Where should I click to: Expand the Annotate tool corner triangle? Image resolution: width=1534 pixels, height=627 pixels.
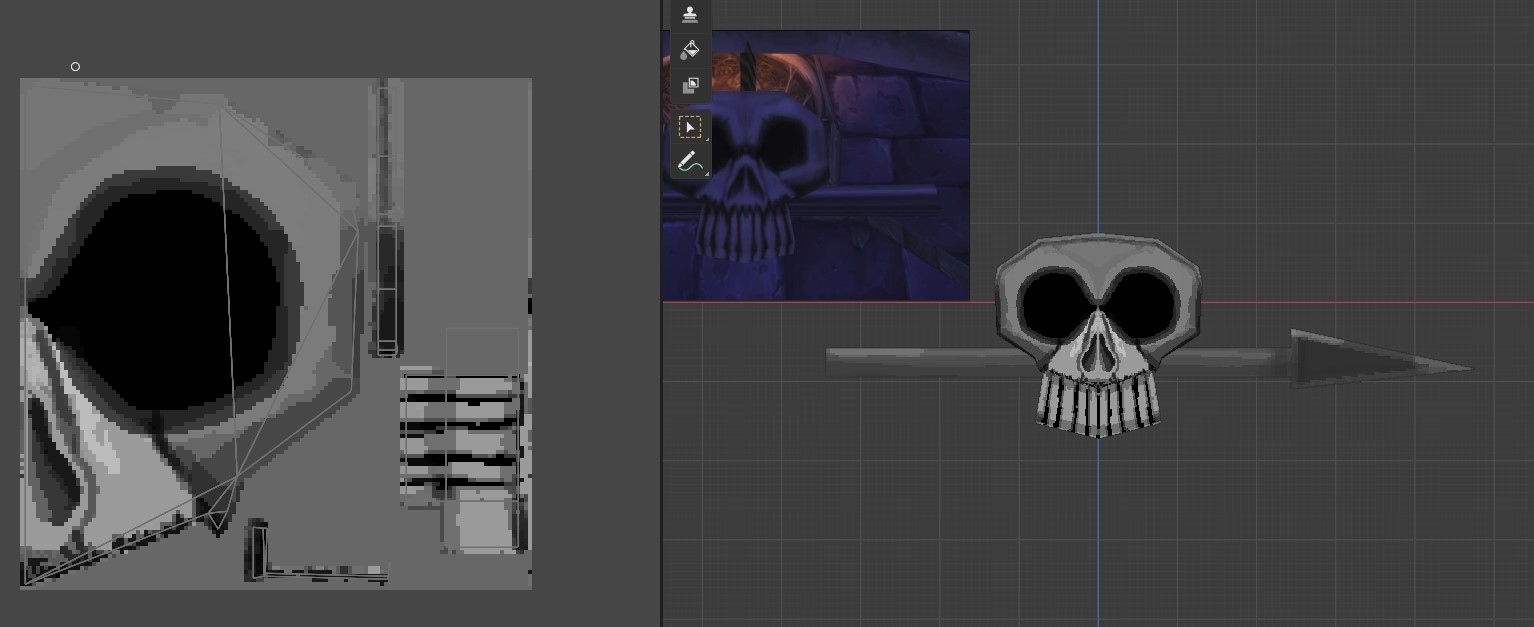pos(706,175)
